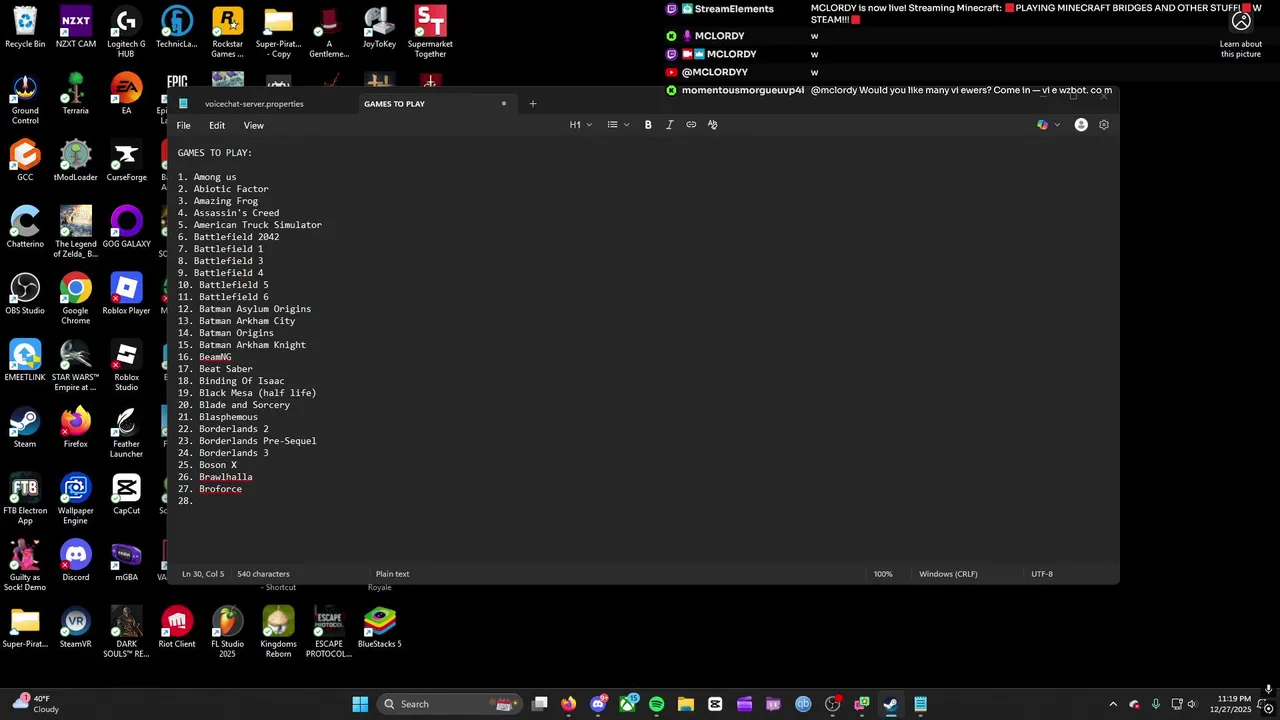Open Terraria desktop icon

(76, 95)
